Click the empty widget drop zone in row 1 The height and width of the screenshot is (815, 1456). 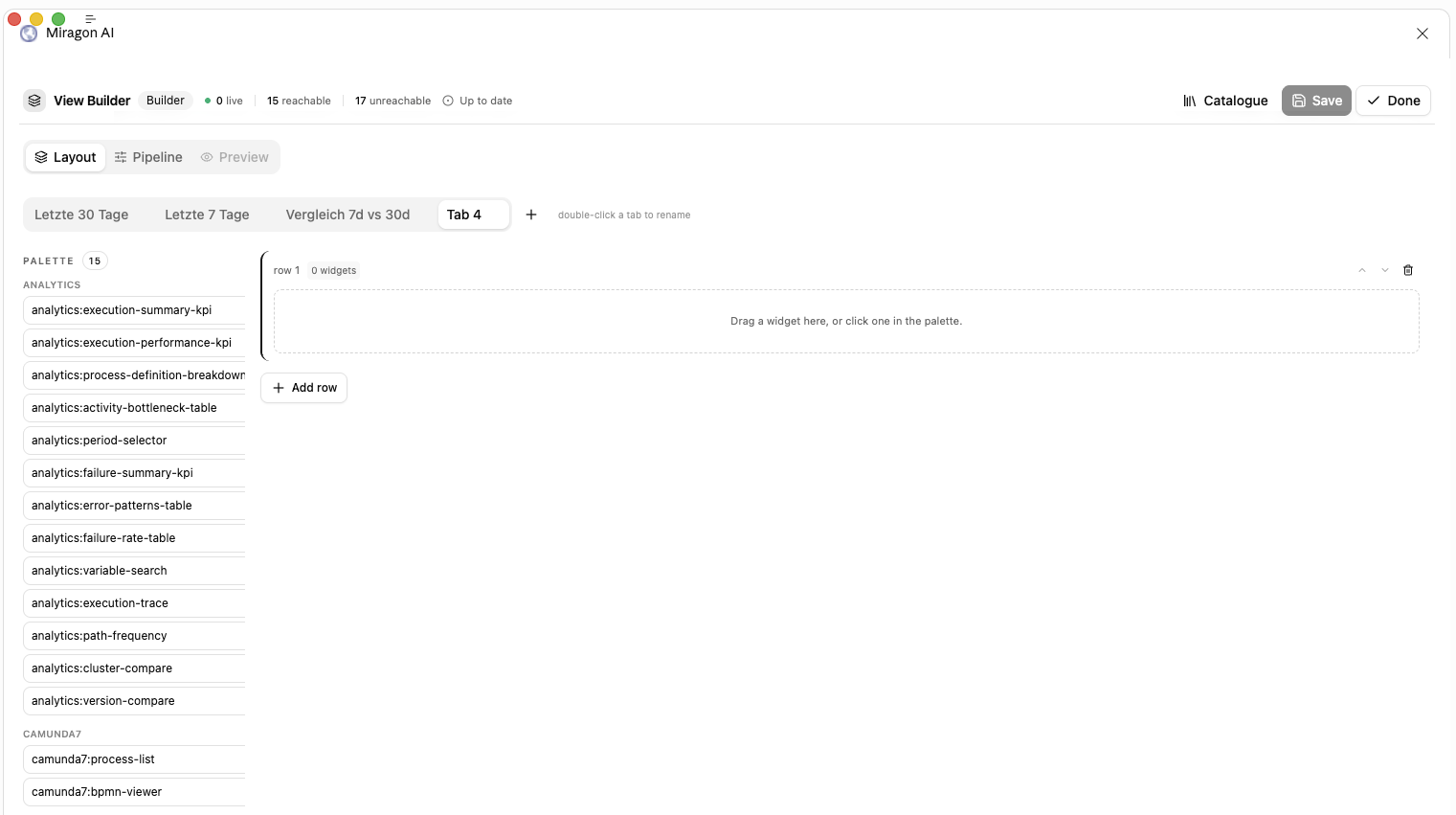(x=846, y=322)
